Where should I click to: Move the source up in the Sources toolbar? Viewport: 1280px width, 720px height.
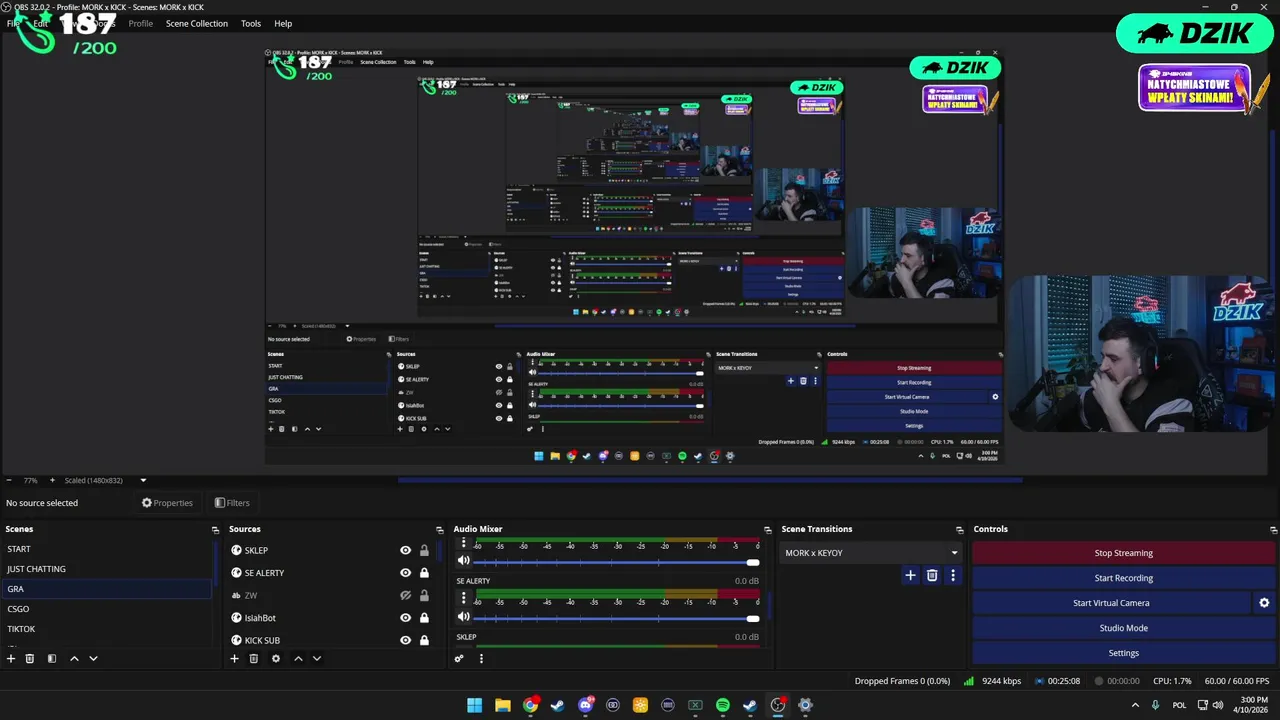(x=298, y=658)
